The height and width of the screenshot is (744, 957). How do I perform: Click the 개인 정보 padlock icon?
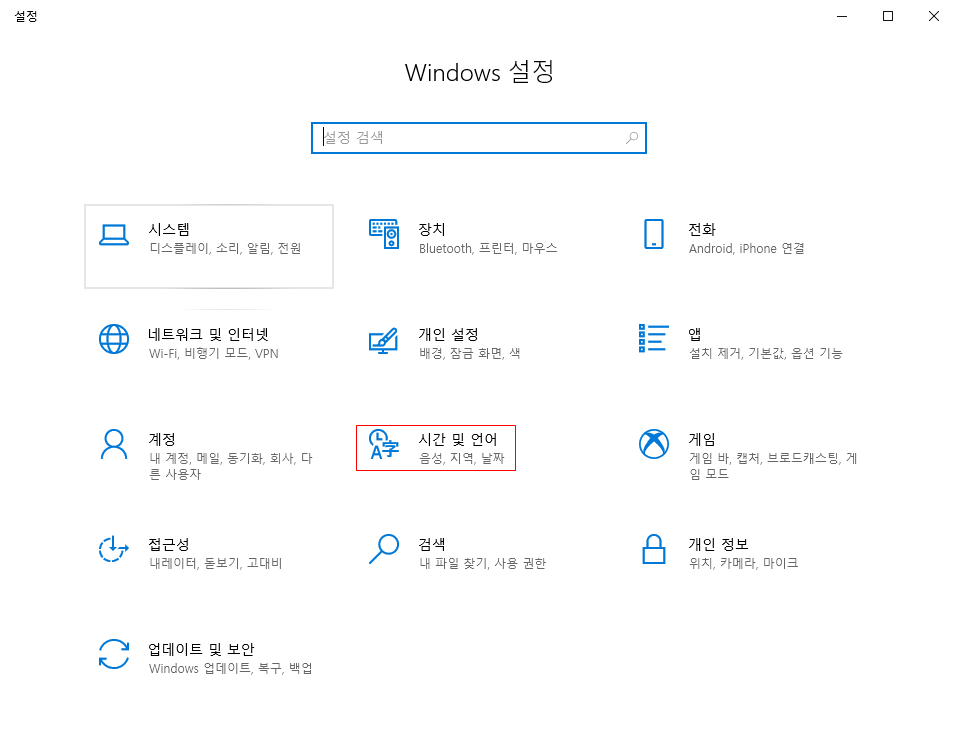click(x=654, y=549)
